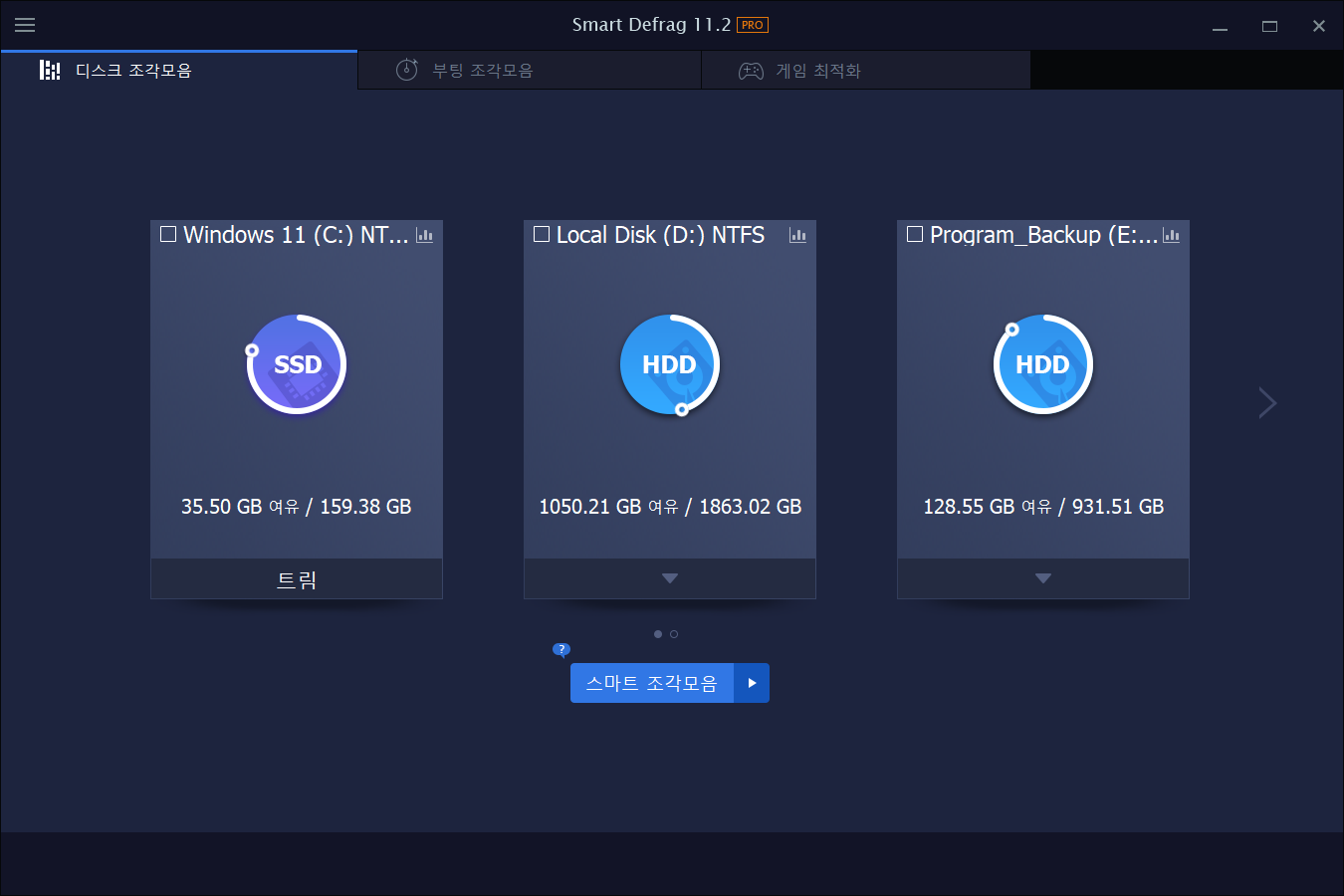Select the second page indicator dot
The width and height of the screenshot is (1344, 896).
coord(674,634)
